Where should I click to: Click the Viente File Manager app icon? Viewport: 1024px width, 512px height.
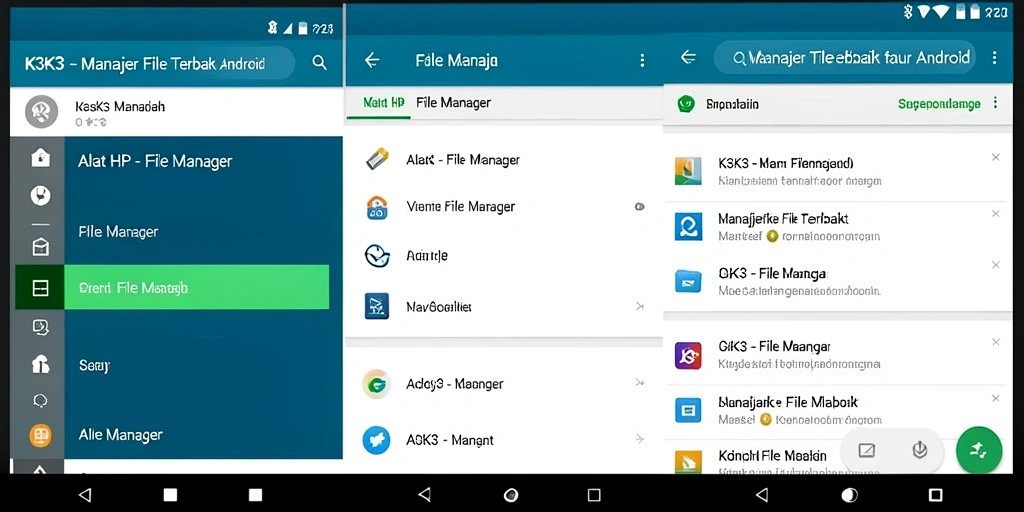coord(377,208)
